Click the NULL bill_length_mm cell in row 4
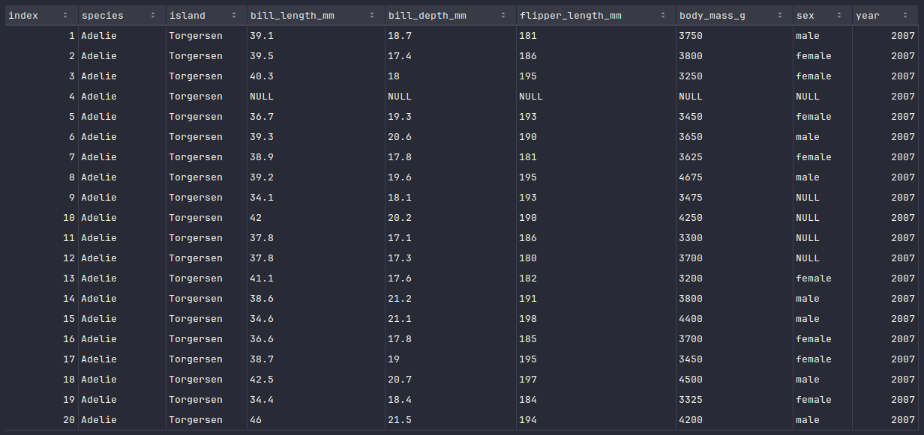This screenshot has width=924, height=435. point(262,97)
